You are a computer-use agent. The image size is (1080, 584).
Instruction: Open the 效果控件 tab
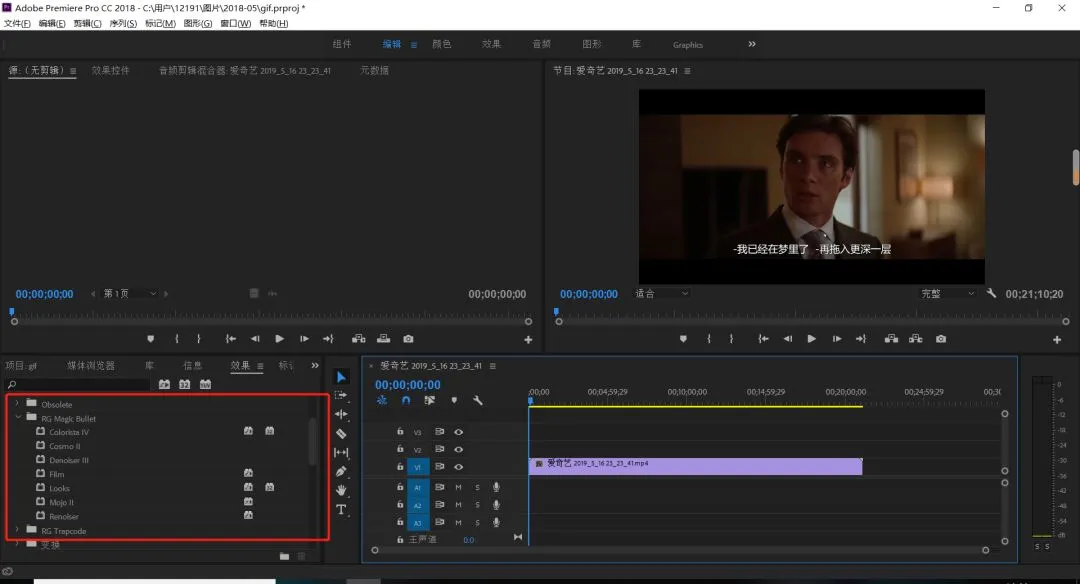[x=110, y=70]
